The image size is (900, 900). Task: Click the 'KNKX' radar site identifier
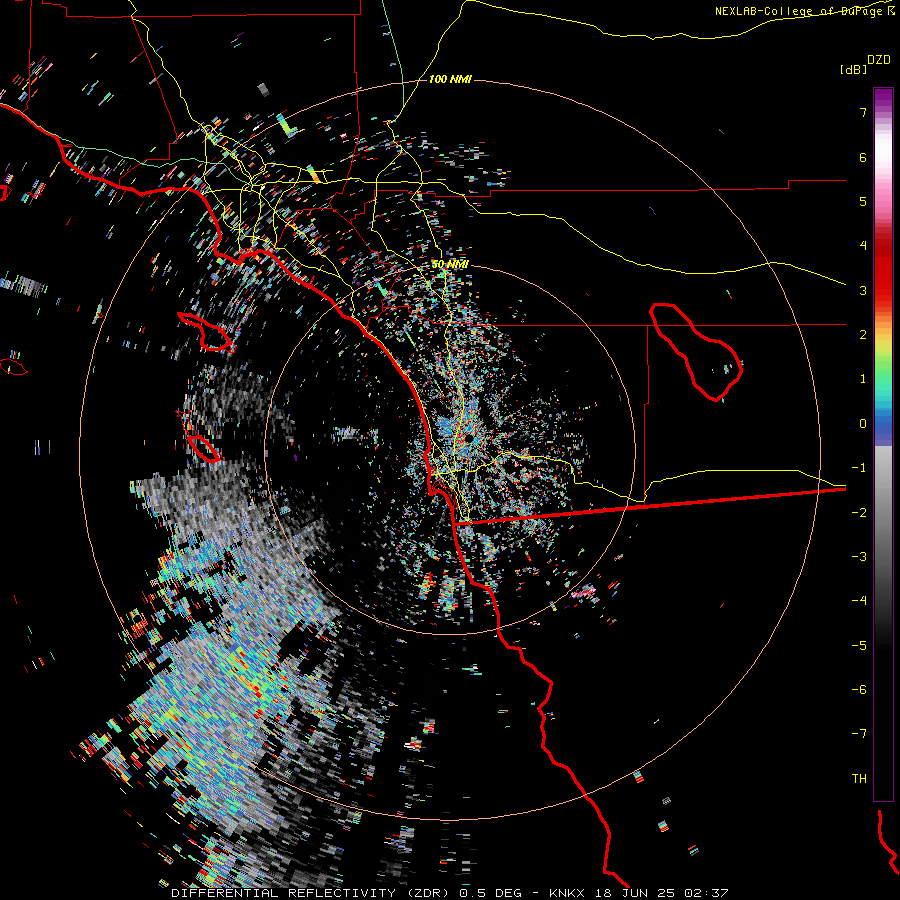click(567, 893)
